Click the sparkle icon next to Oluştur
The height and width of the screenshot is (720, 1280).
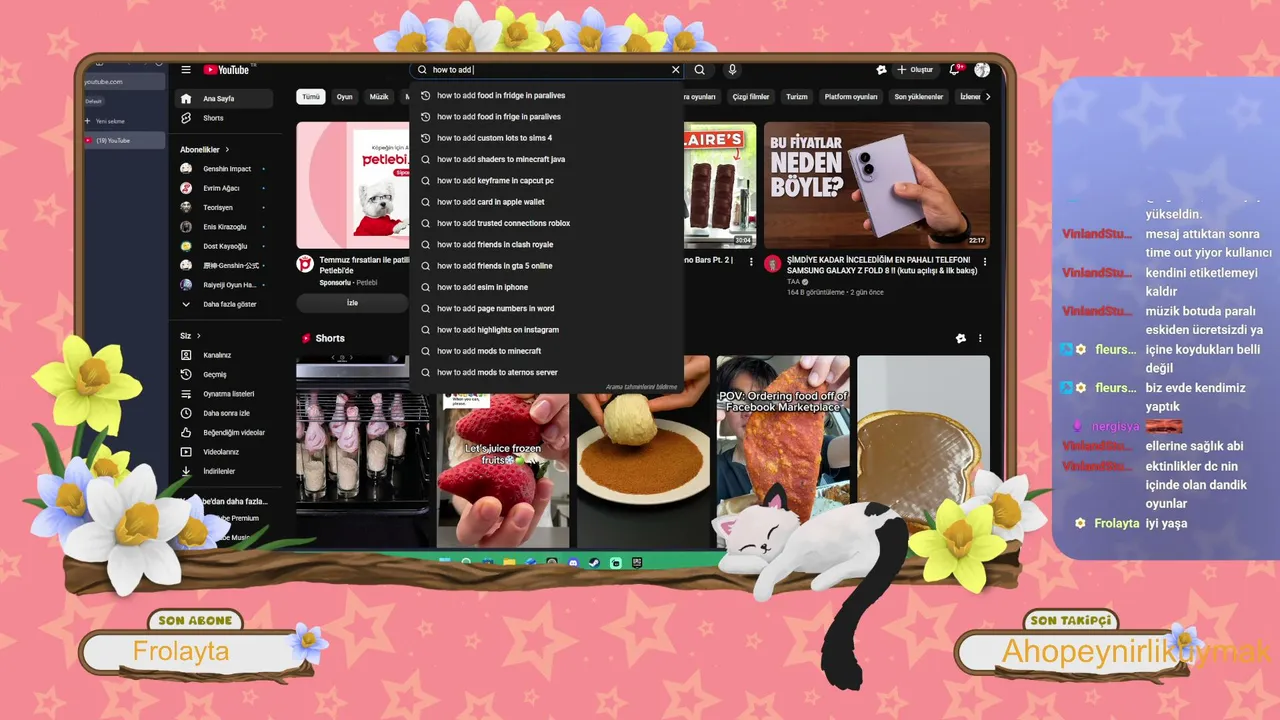click(881, 70)
